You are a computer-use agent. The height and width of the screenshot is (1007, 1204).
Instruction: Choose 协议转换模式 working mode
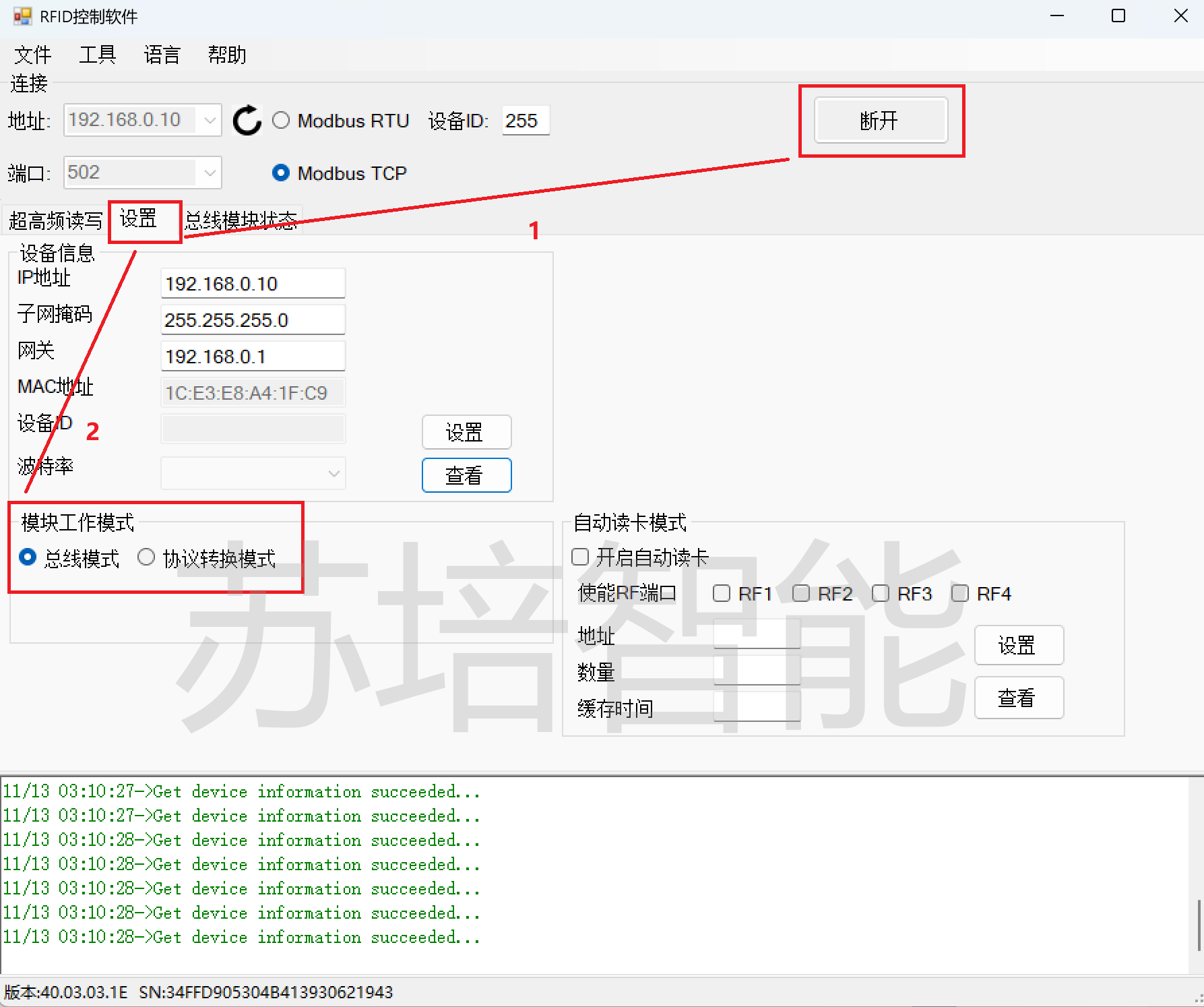click(x=146, y=557)
